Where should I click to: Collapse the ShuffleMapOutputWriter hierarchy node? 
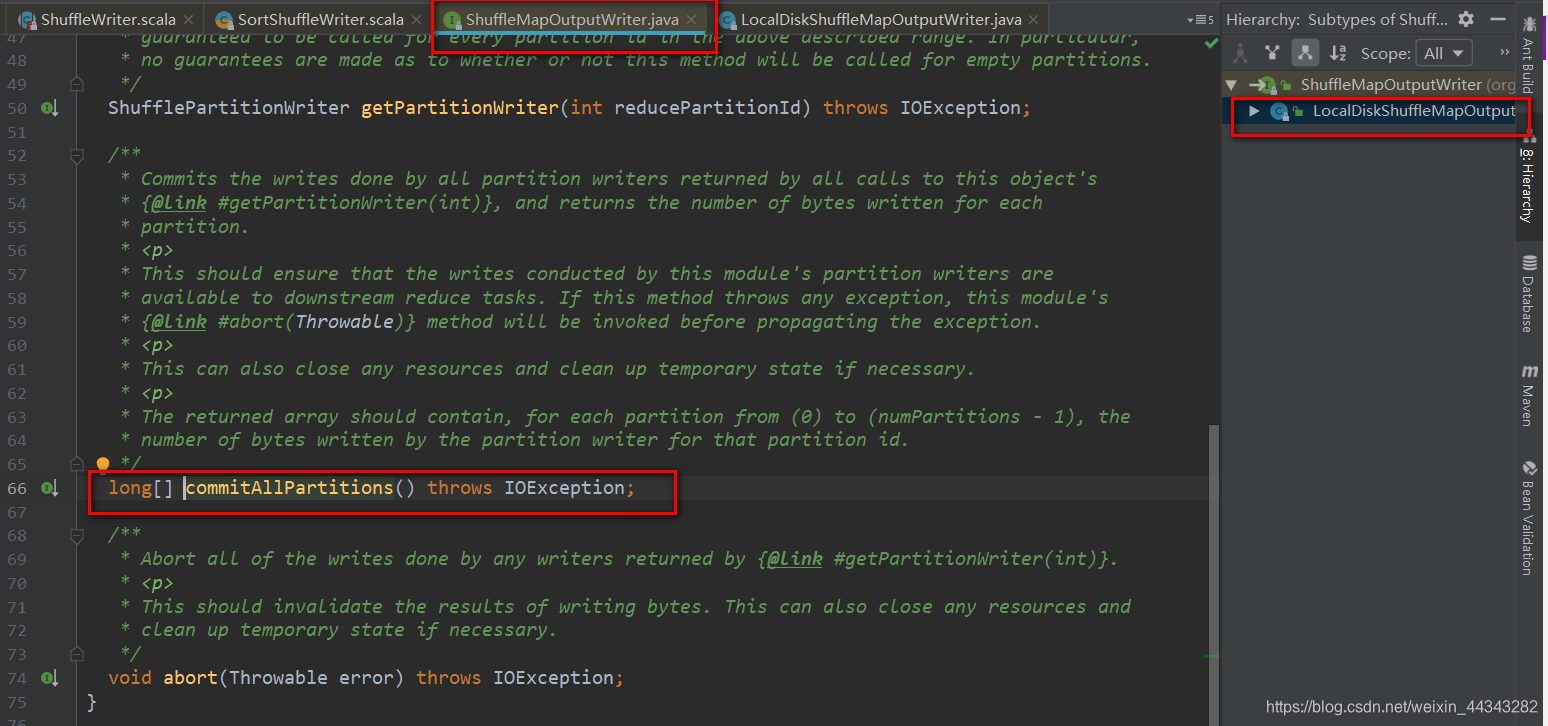[1232, 85]
